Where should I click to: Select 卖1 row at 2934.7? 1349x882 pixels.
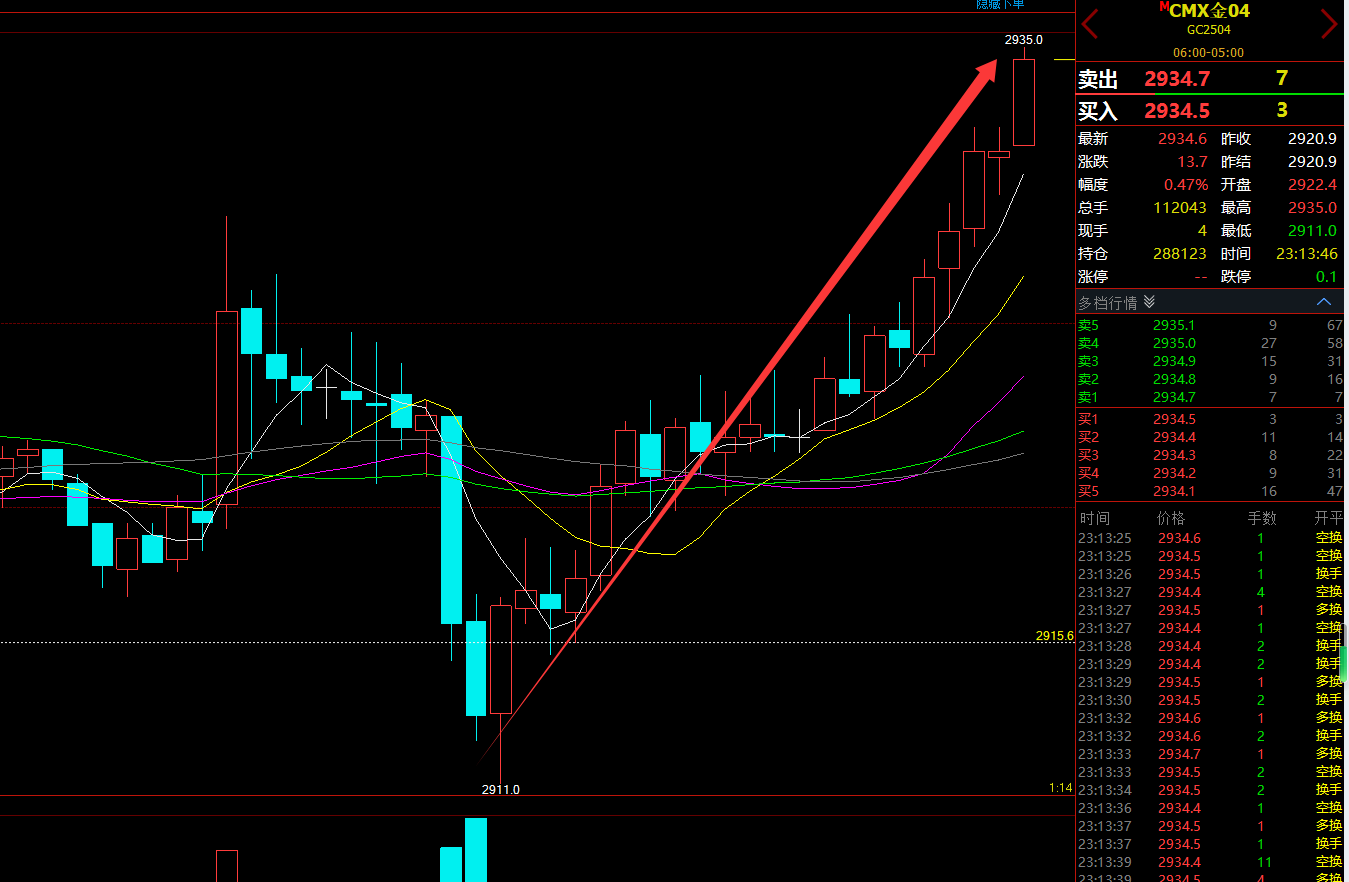tap(1210, 397)
